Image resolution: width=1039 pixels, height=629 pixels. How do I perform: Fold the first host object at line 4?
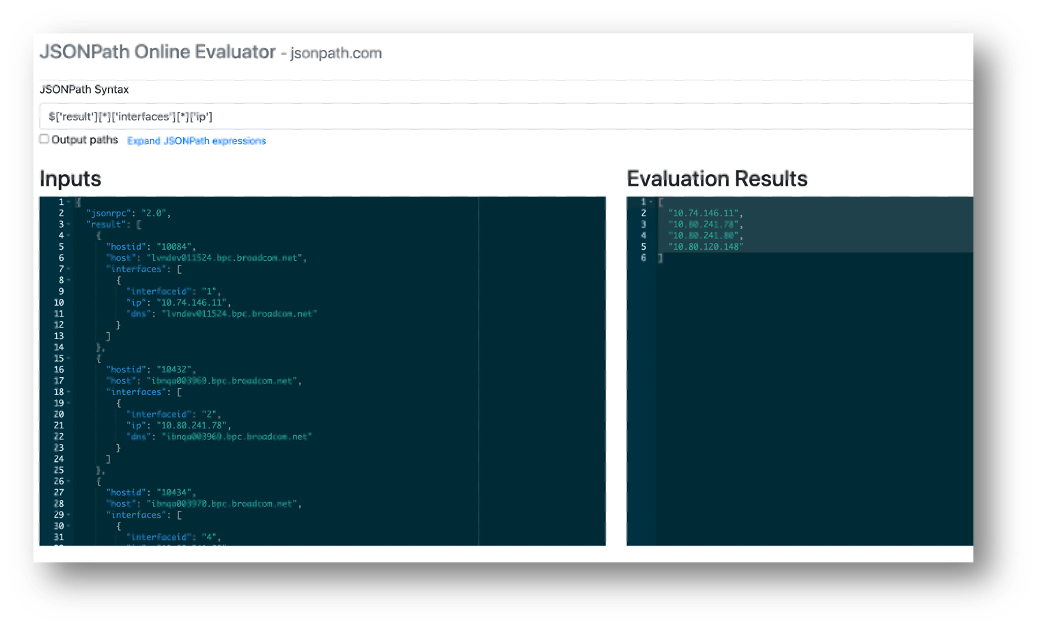69,235
